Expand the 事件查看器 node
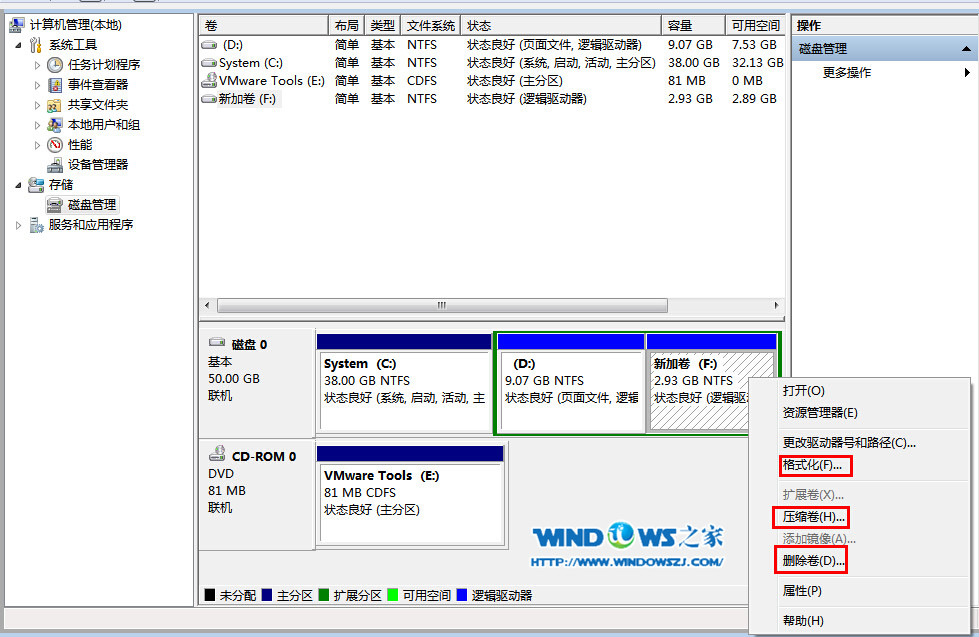 (37, 85)
